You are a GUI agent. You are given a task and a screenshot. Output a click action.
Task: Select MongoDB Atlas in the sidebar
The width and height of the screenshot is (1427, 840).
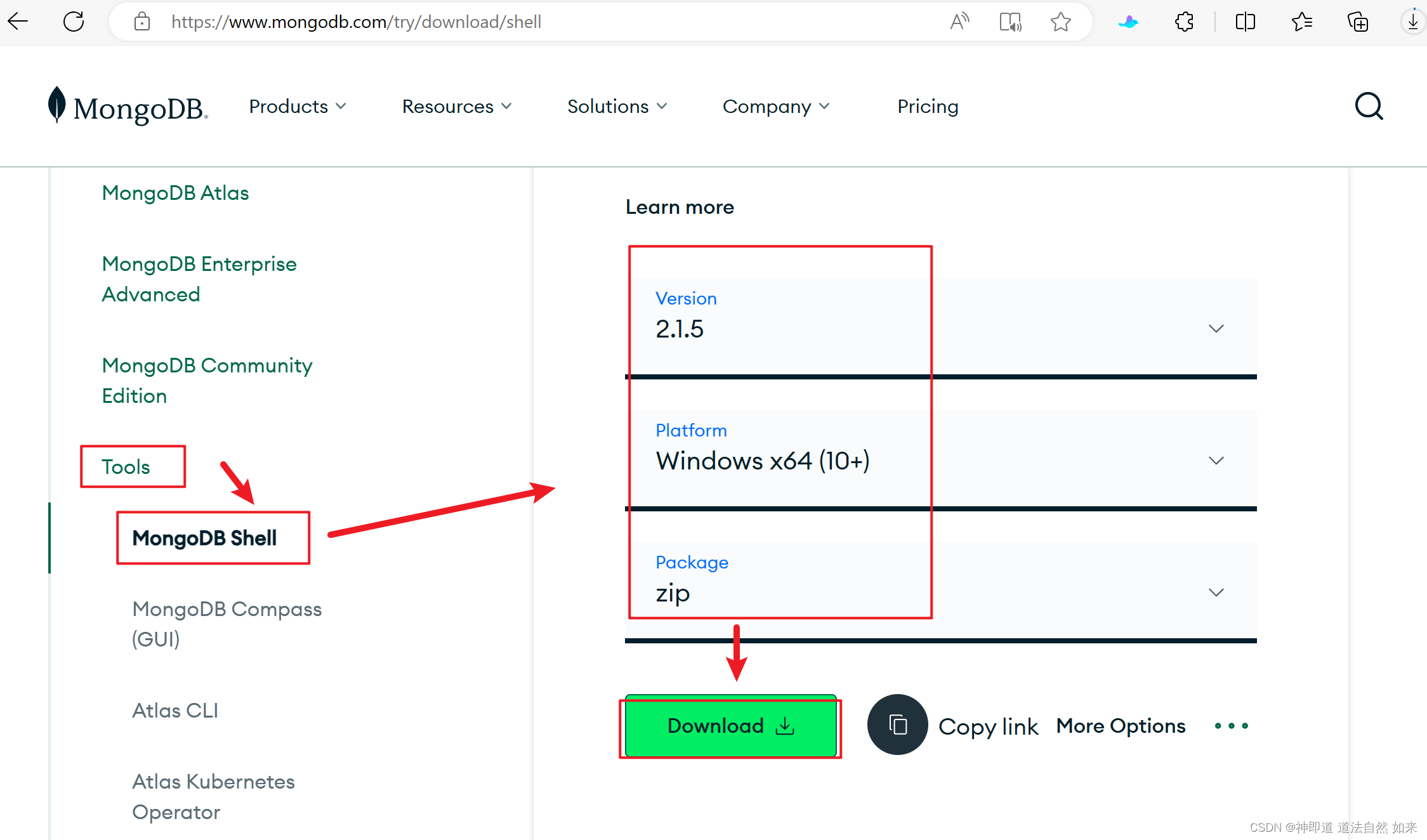[x=176, y=192]
